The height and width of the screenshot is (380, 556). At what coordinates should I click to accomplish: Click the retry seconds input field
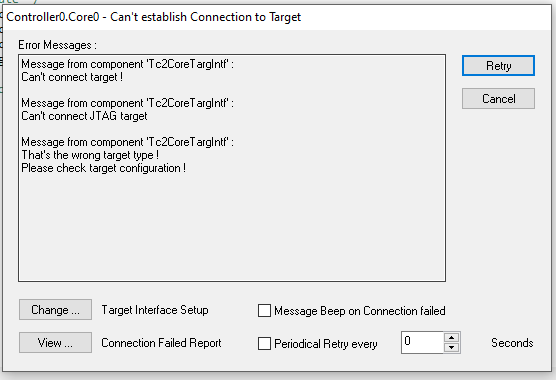point(422,342)
